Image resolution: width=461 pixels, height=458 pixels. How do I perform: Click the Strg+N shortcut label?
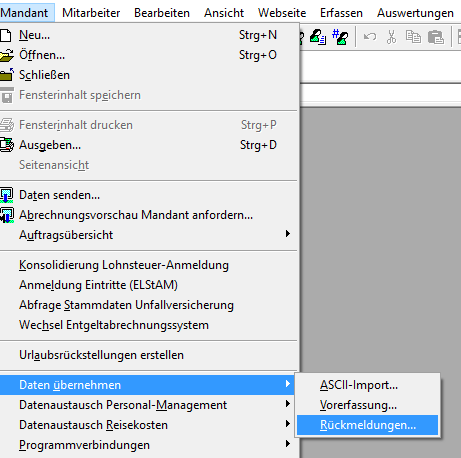tap(258, 35)
